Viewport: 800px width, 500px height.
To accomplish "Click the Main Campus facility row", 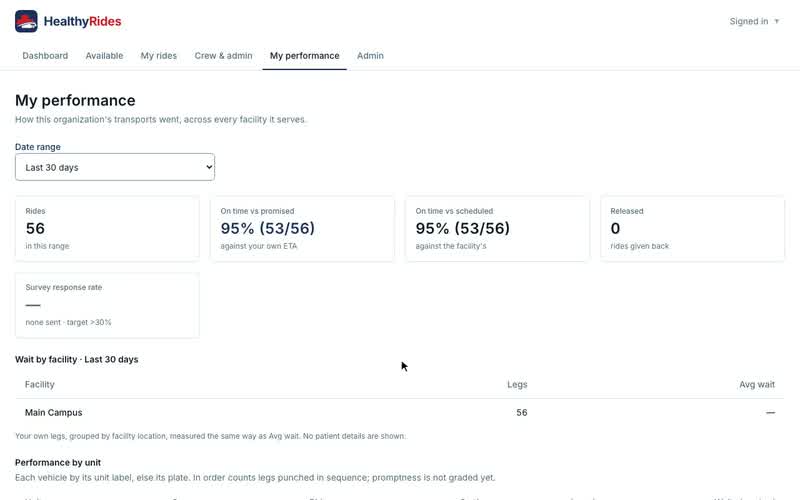I will click(x=399, y=413).
